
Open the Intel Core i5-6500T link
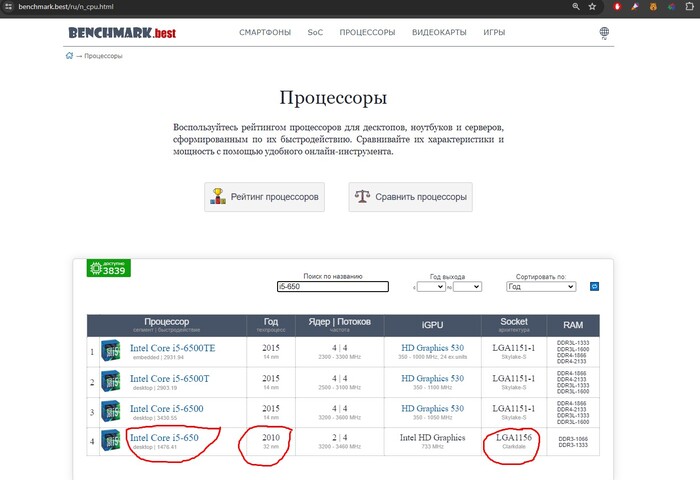click(x=170, y=379)
